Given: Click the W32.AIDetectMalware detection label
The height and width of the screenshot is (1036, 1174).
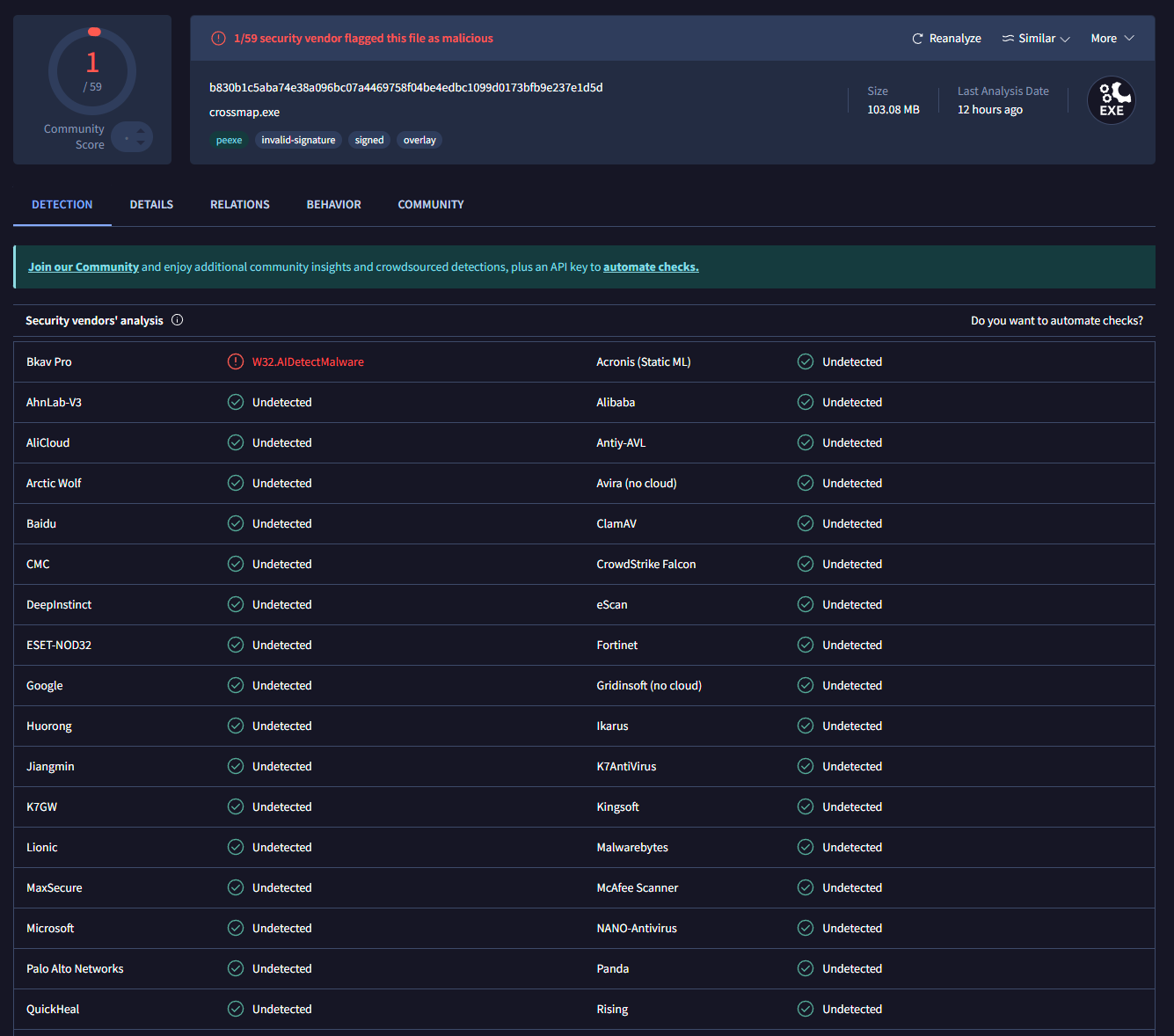Looking at the screenshot, I should (308, 362).
